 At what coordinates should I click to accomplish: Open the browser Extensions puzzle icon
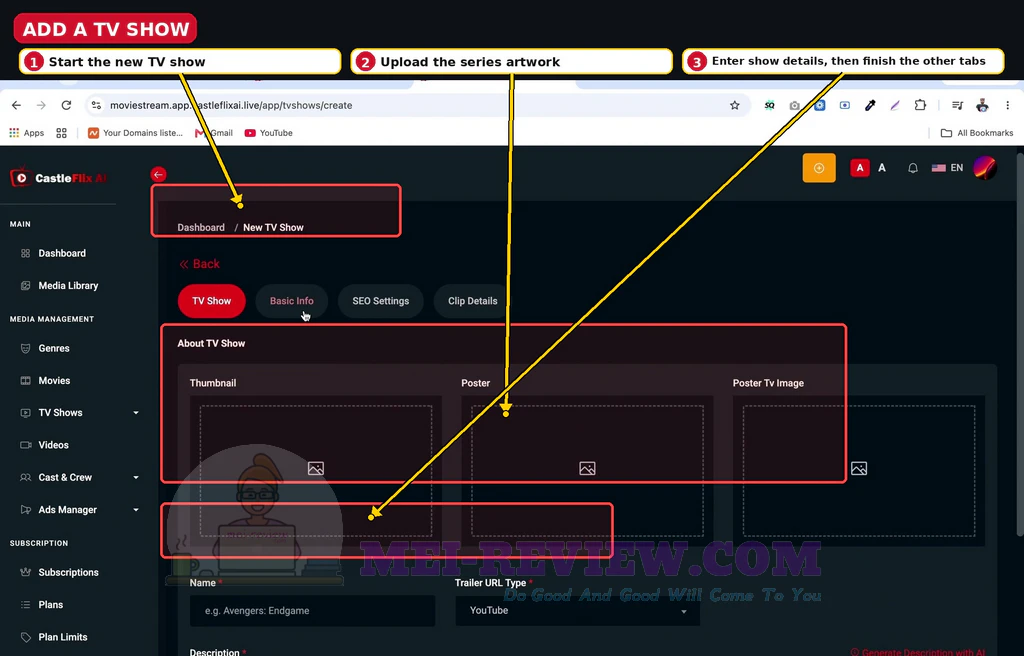point(920,105)
